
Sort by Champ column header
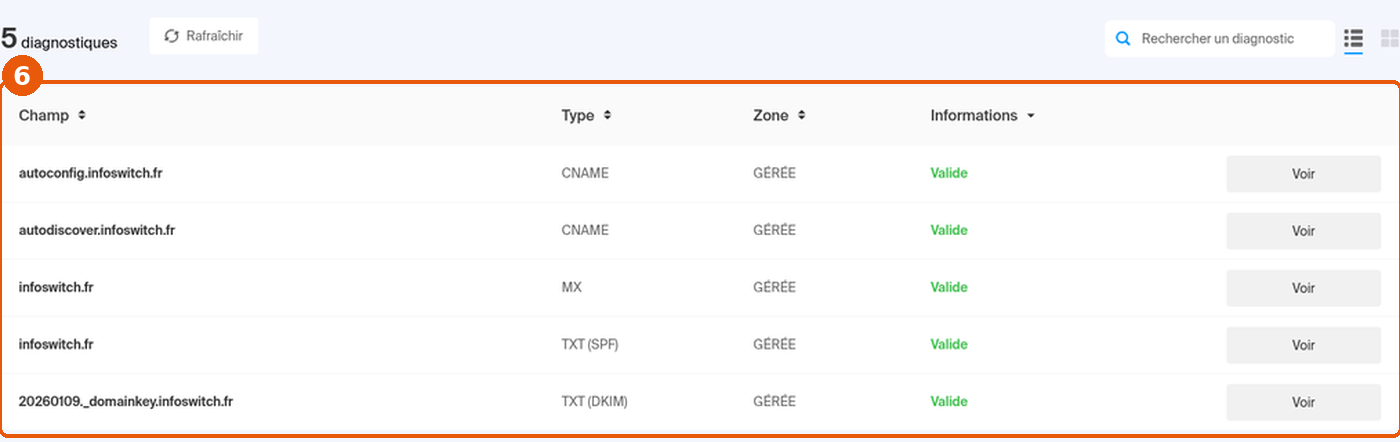52,115
